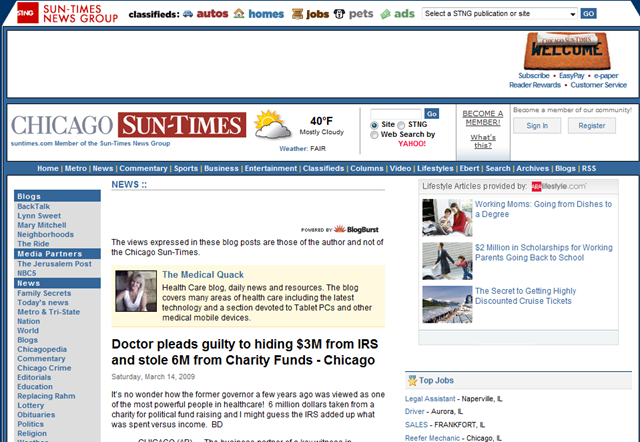Open the Driver job listing in Aurora
Image resolution: width=640 pixels, height=442 pixels.
(x=415, y=411)
